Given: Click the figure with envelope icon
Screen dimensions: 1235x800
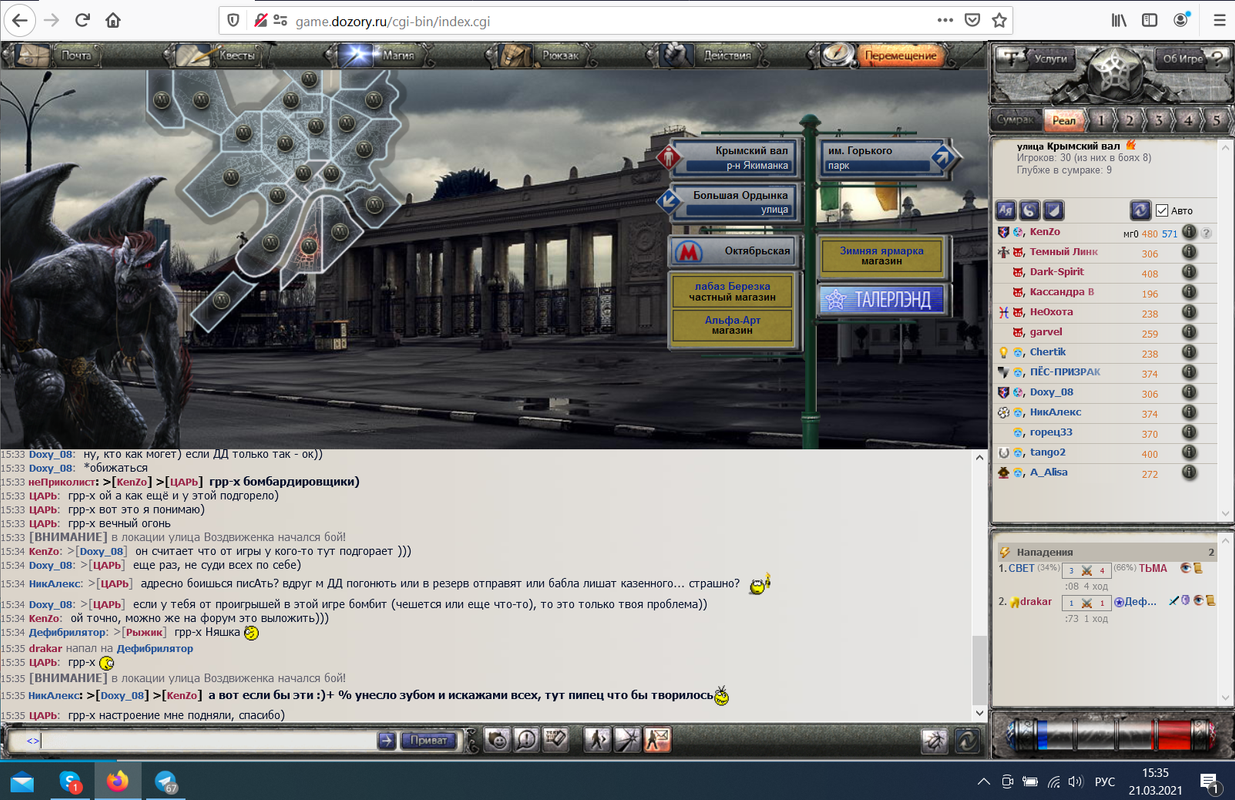Looking at the screenshot, I should pyautogui.click(x=657, y=740).
